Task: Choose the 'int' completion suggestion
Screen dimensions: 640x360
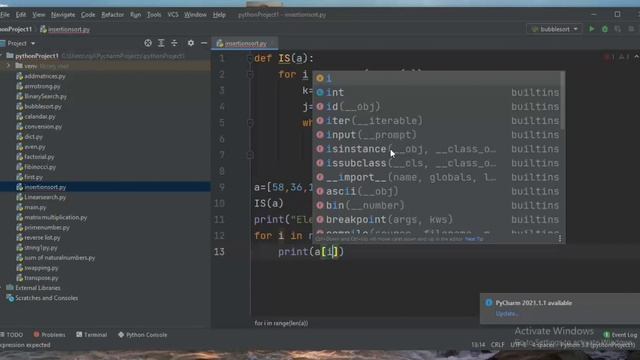Action: pyautogui.click(x=437, y=93)
